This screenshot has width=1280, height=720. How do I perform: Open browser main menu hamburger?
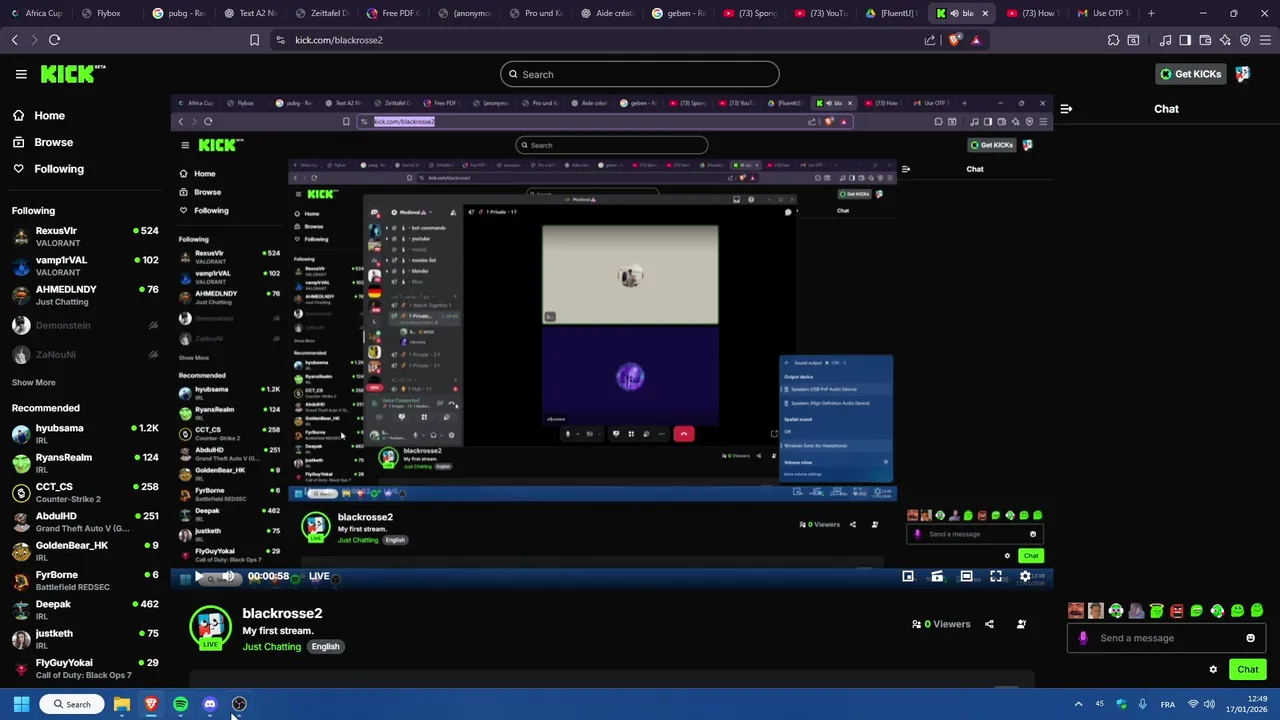pyautogui.click(x=1265, y=40)
